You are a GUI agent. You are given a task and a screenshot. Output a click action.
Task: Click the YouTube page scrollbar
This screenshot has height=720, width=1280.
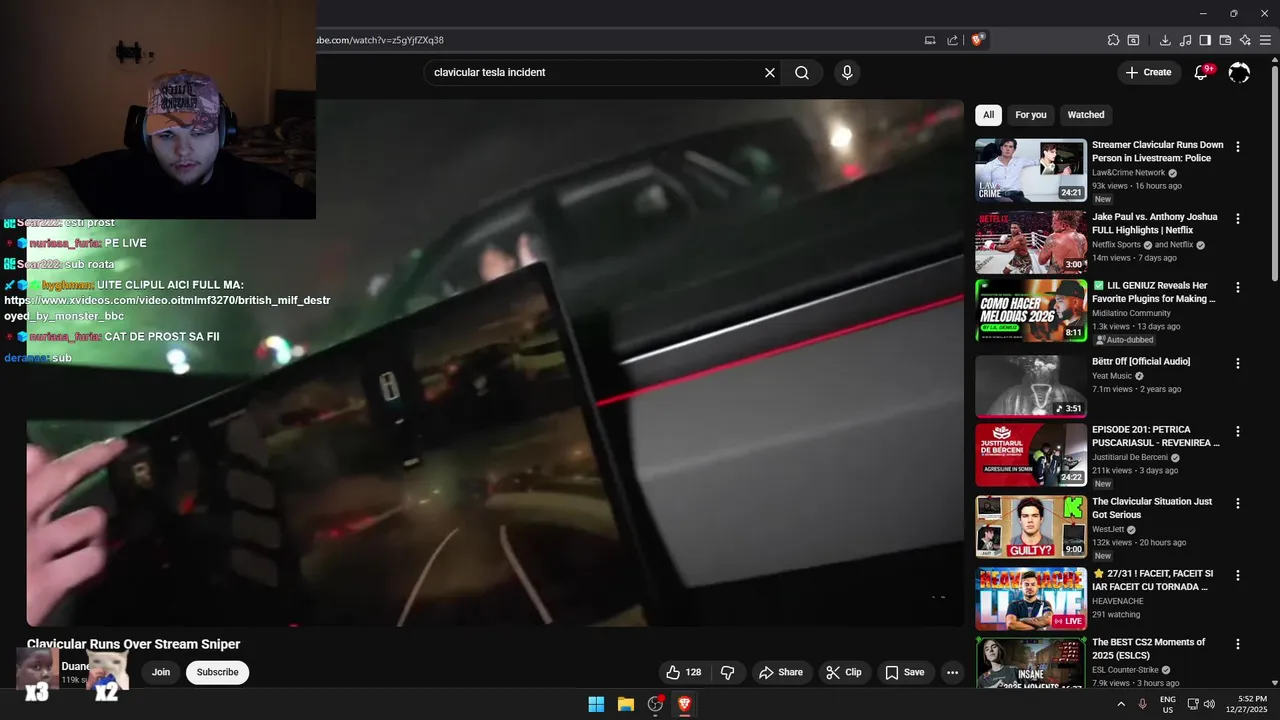tap(1274, 170)
